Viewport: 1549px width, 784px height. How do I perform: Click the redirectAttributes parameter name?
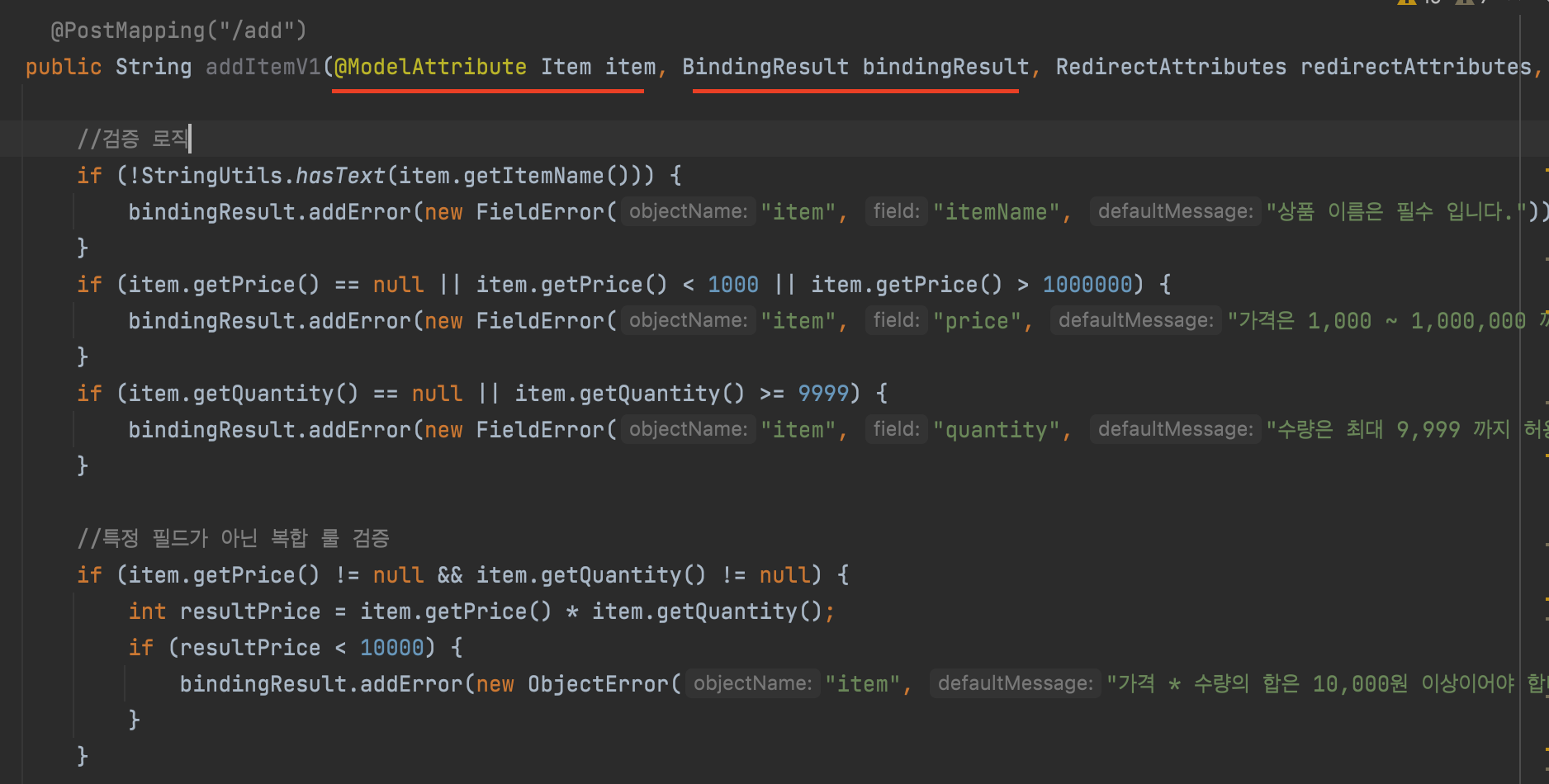coord(1416,67)
